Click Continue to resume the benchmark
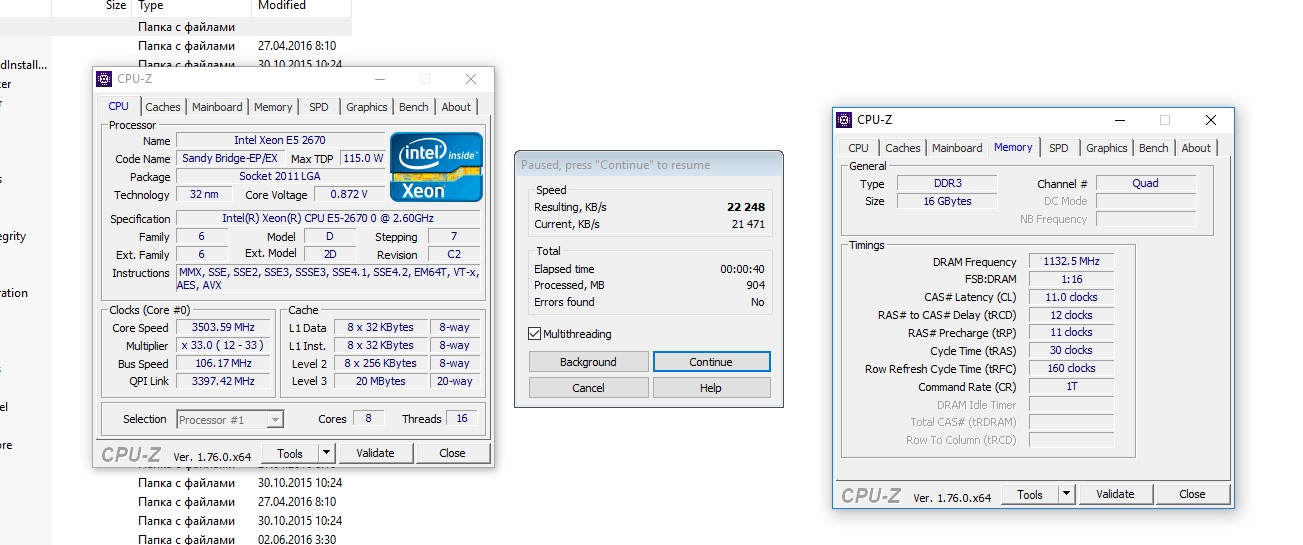 [x=711, y=362]
